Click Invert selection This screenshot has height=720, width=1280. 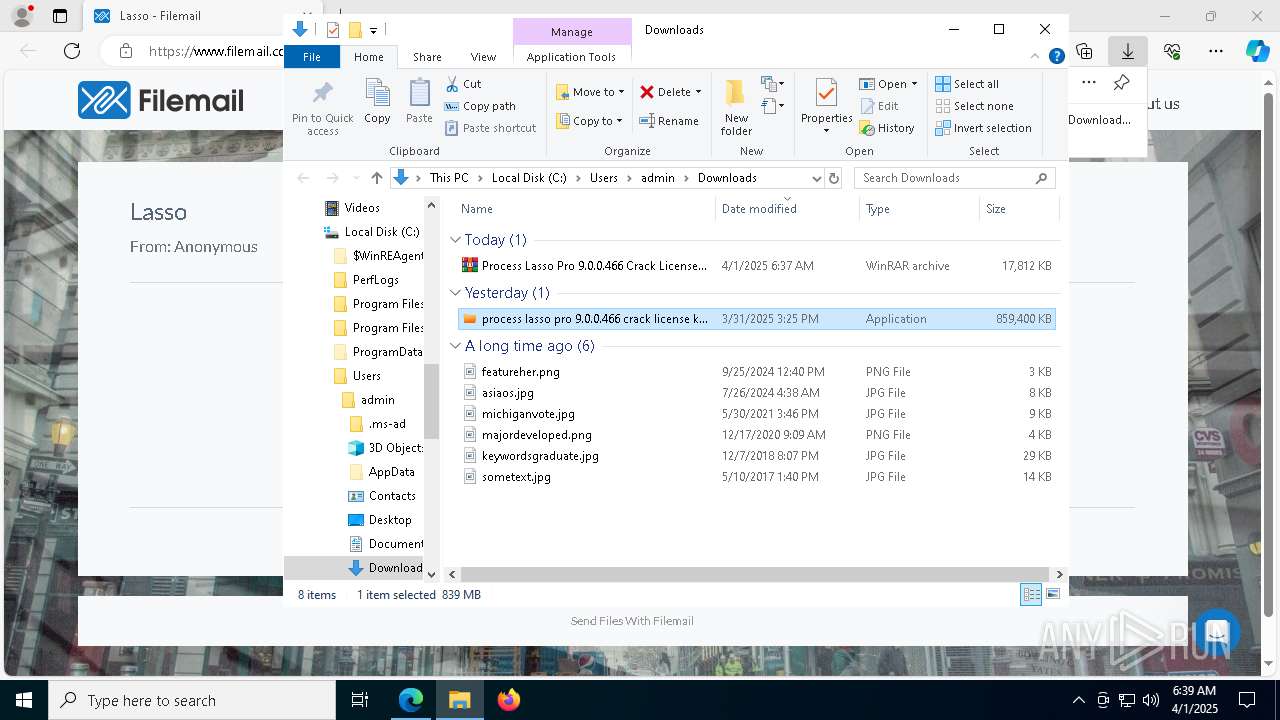983,128
